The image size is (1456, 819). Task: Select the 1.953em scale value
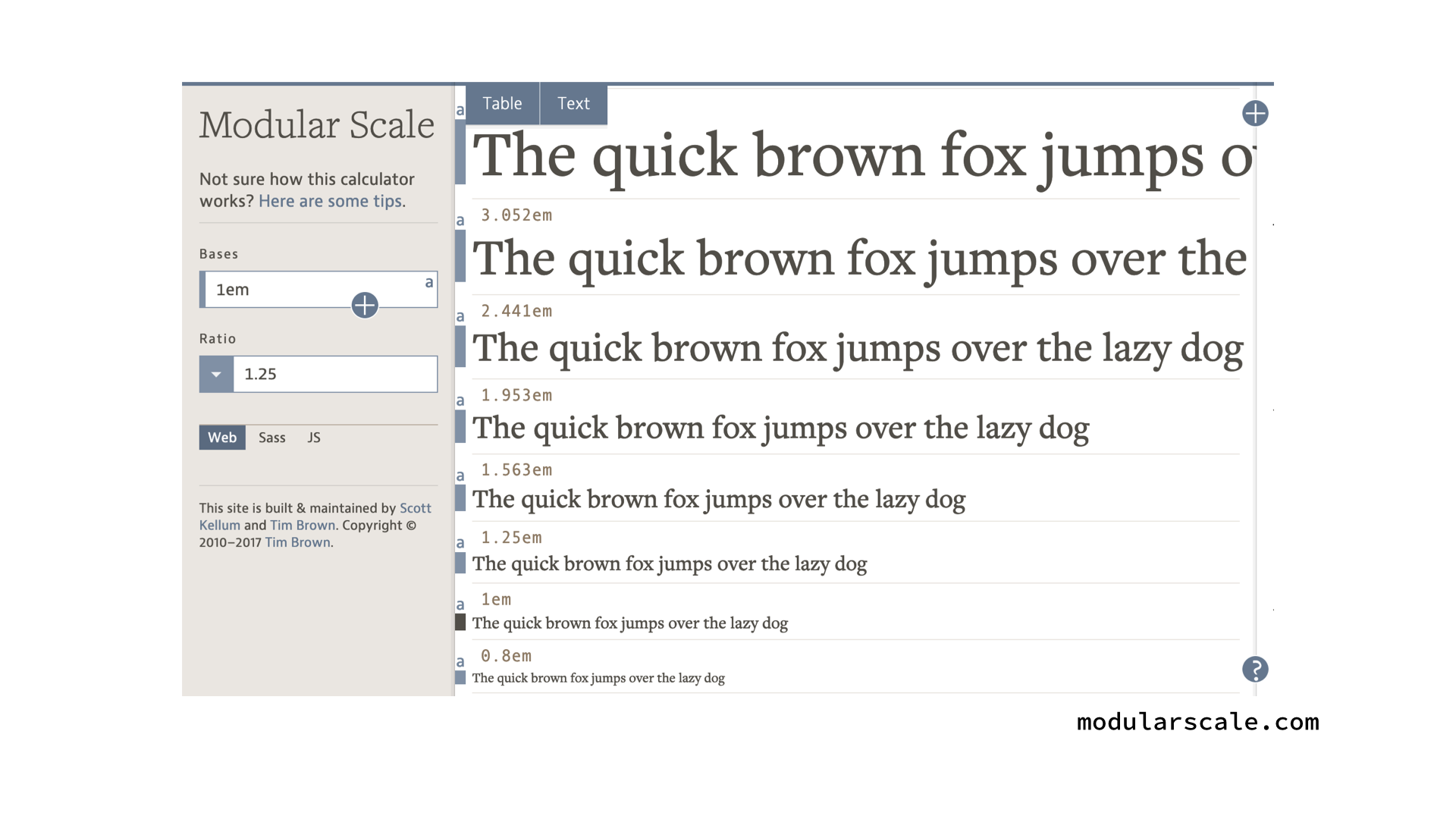pyautogui.click(x=516, y=395)
